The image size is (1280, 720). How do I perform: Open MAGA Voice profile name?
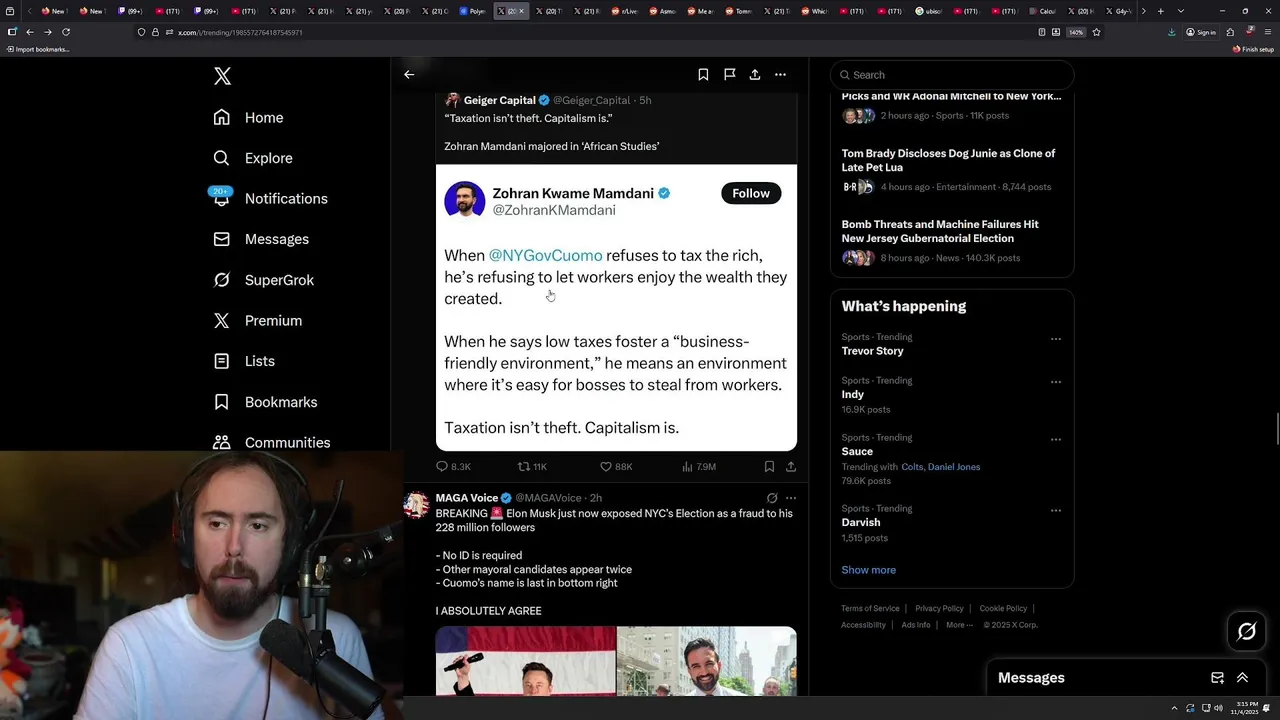pyautogui.click(x=467, y=498)
